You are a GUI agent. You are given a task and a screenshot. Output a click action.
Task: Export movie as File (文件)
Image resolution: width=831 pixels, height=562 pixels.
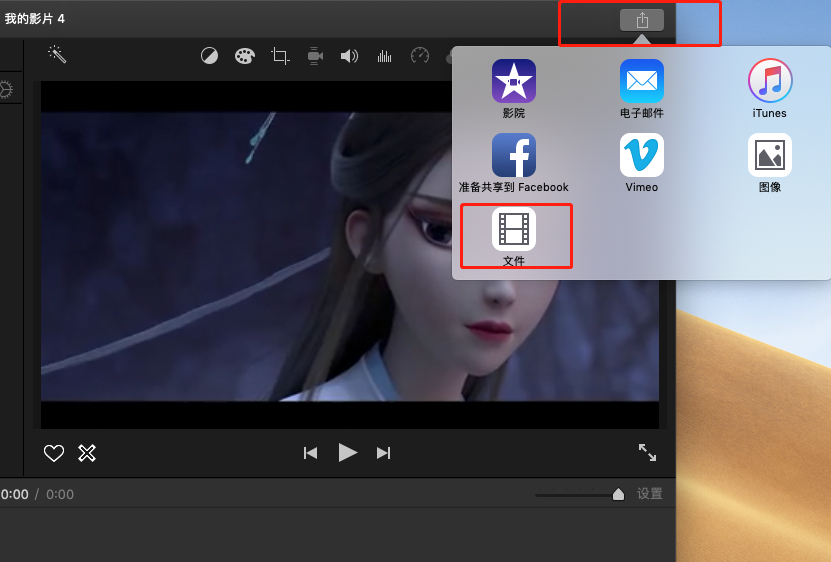tap(514, 236)
